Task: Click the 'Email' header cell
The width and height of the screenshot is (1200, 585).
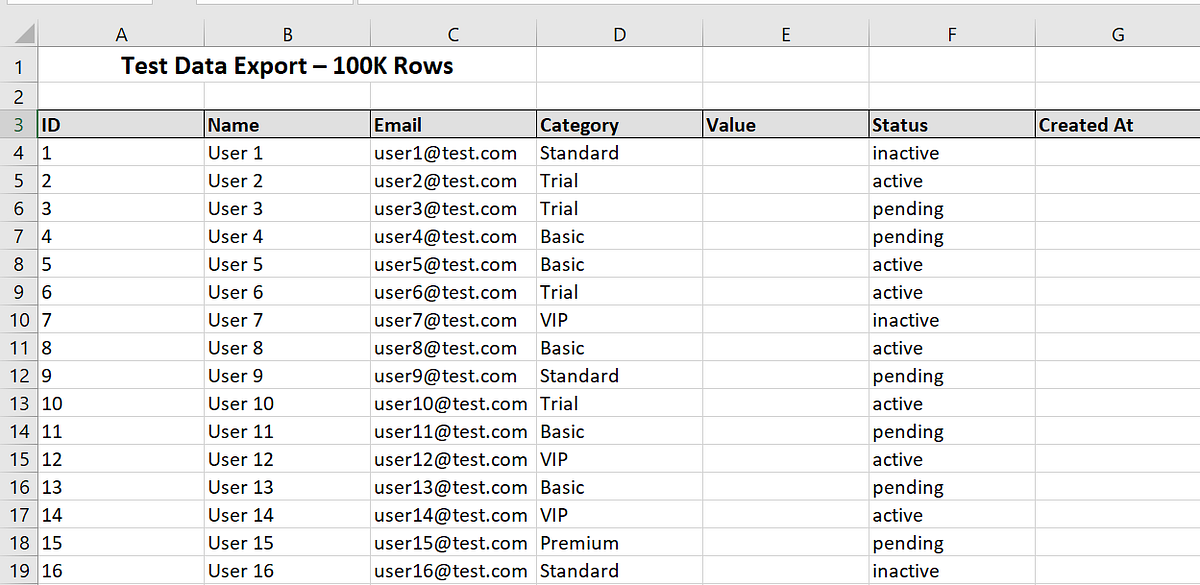Action: coord(454,125)
